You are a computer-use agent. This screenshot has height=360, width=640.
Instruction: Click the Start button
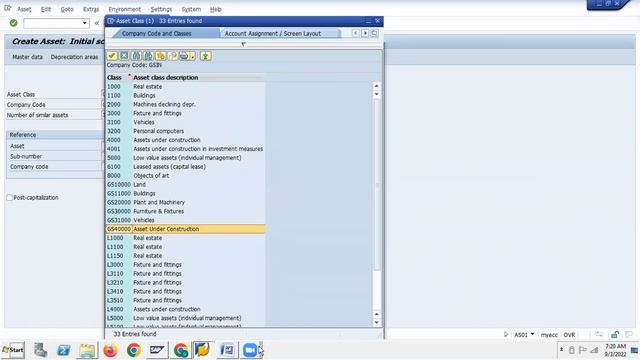pyautogui.click(x=13, y=350)
